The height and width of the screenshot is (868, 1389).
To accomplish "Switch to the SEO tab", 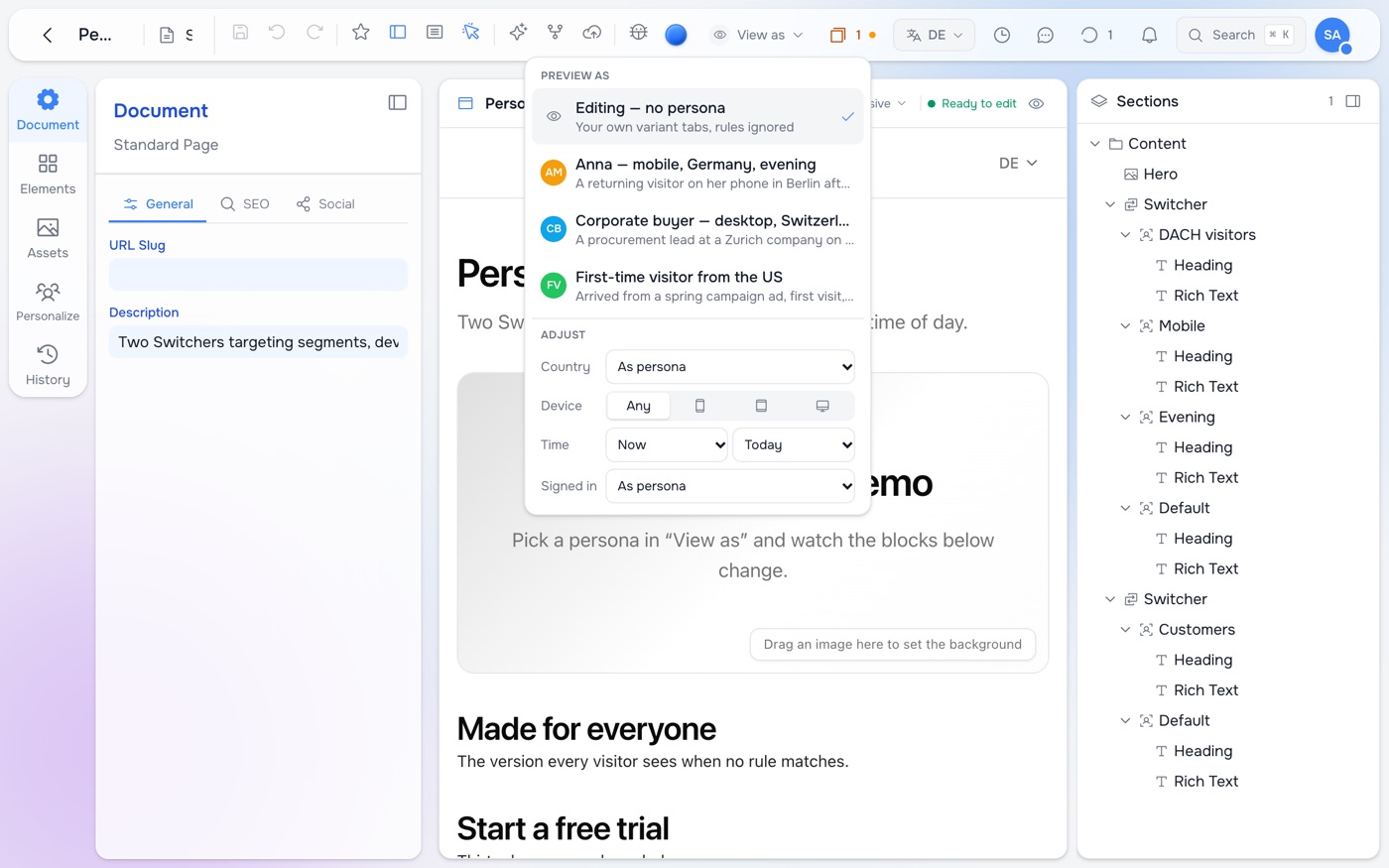I will coord(245,204).
